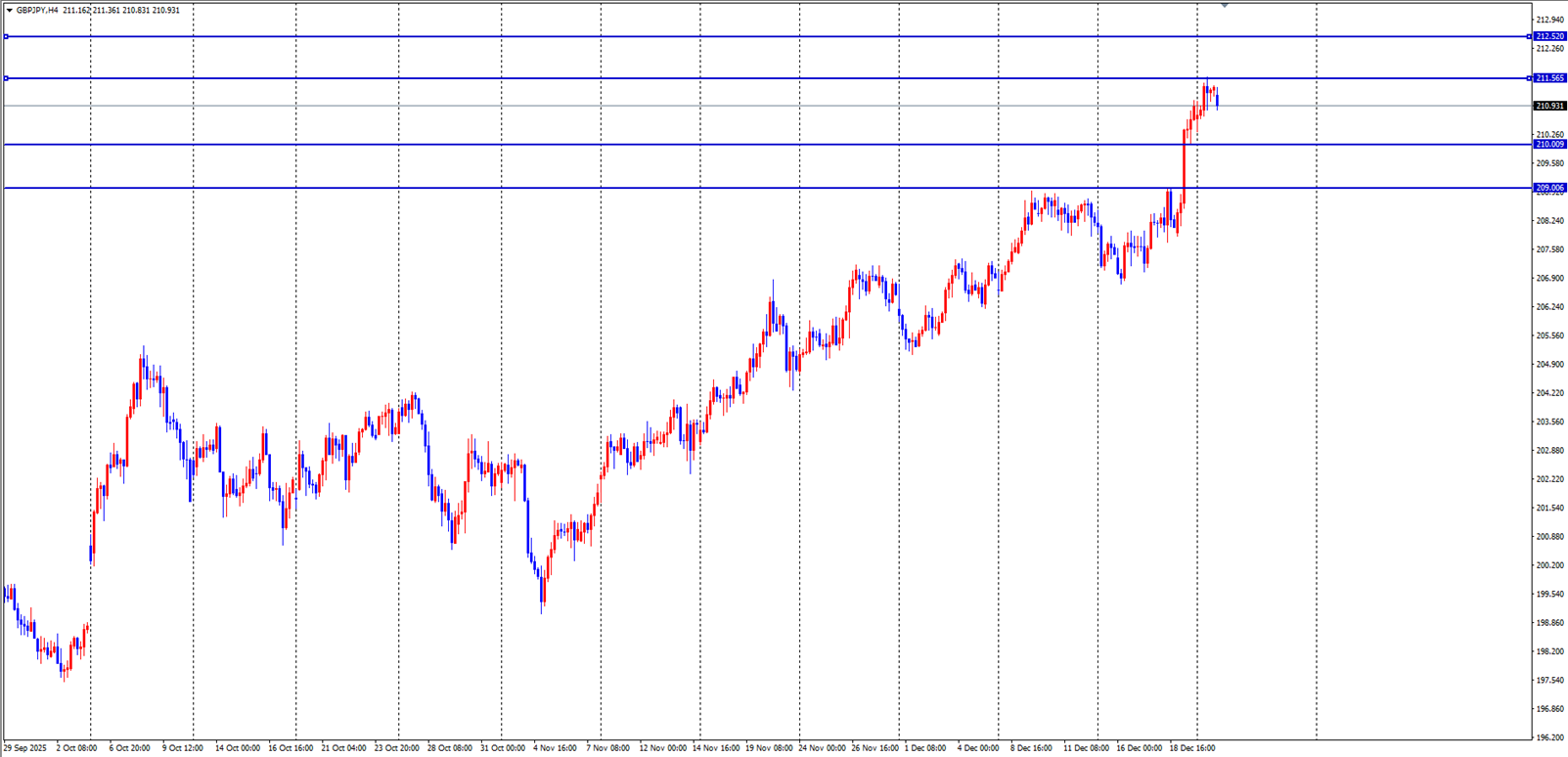This screenshot has width=1568, height=757.
Task: Click the blue 209.006 price label
Action: pos(1549,188)
